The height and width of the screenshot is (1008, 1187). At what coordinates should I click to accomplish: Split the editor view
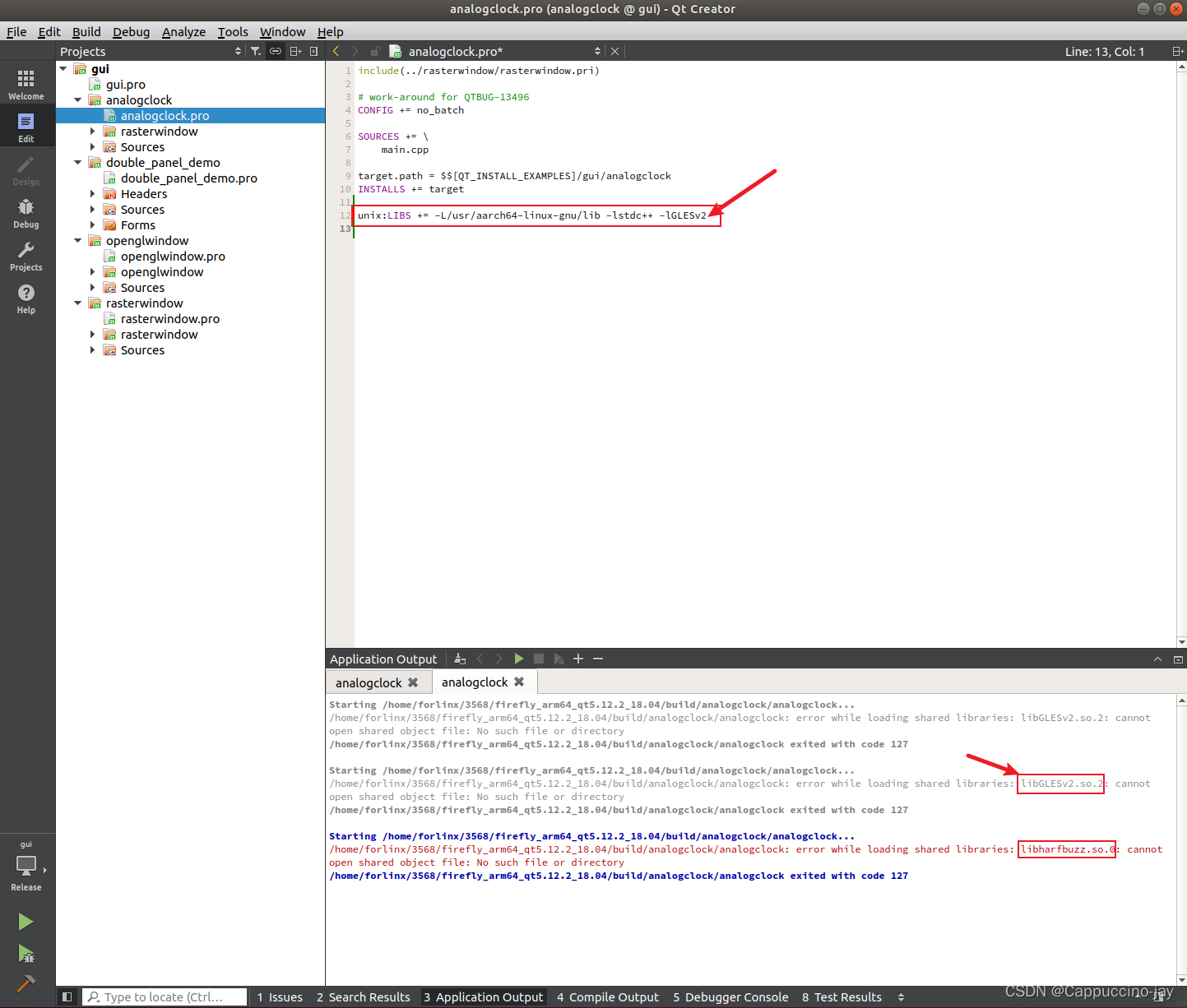tap(1178, 51)
